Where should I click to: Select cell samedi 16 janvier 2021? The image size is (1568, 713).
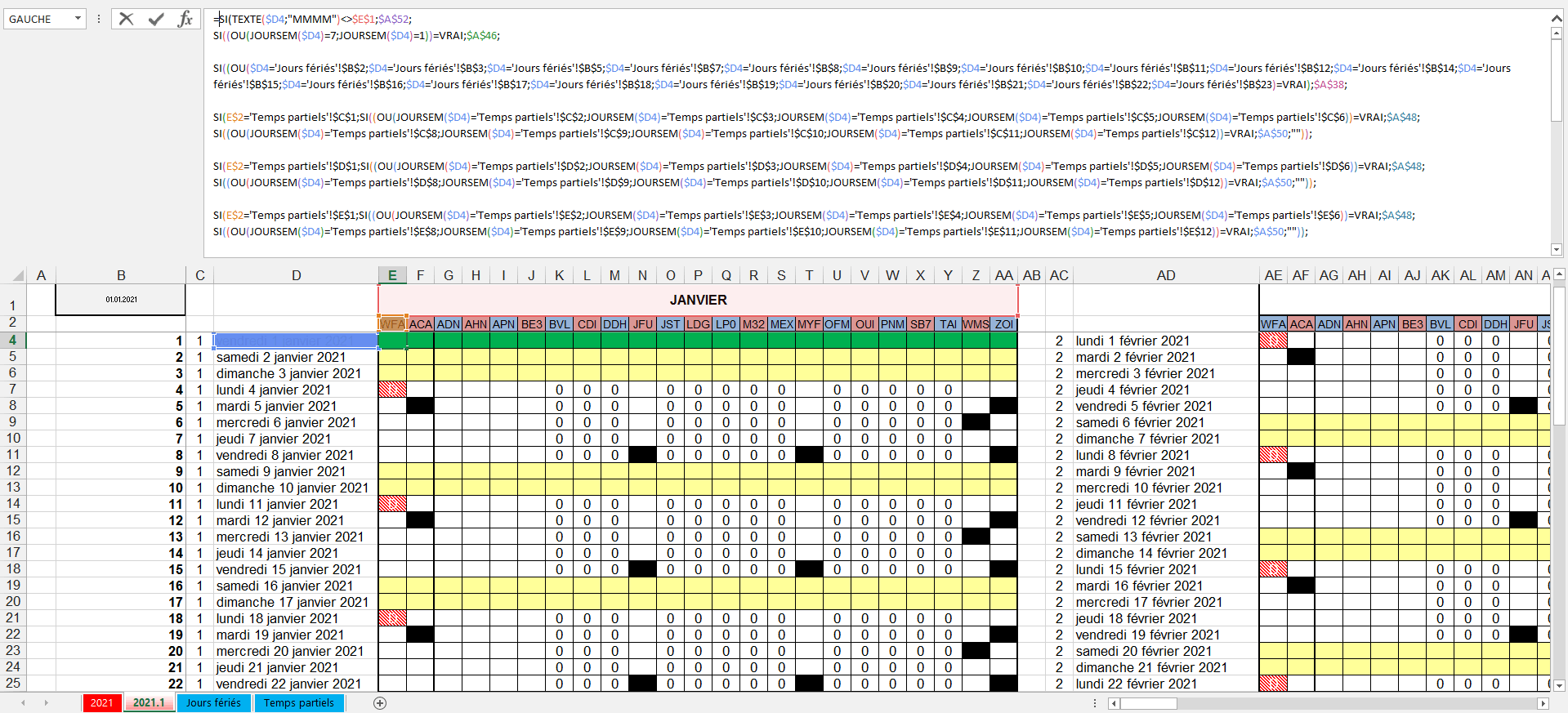(296, 586)
